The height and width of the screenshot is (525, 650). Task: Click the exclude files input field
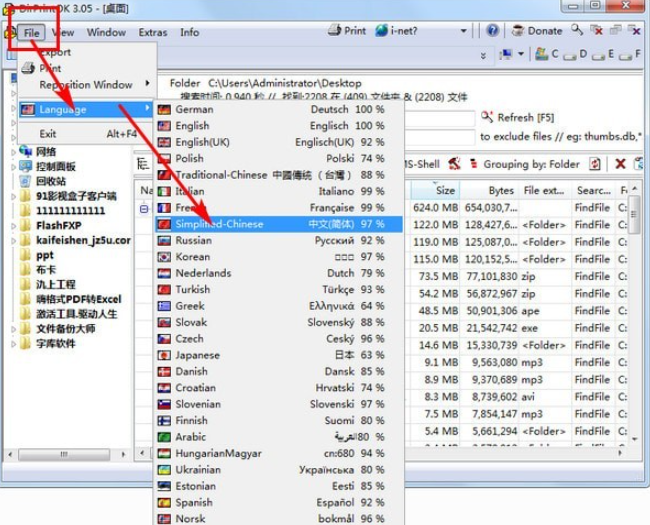tap(439, 137)
